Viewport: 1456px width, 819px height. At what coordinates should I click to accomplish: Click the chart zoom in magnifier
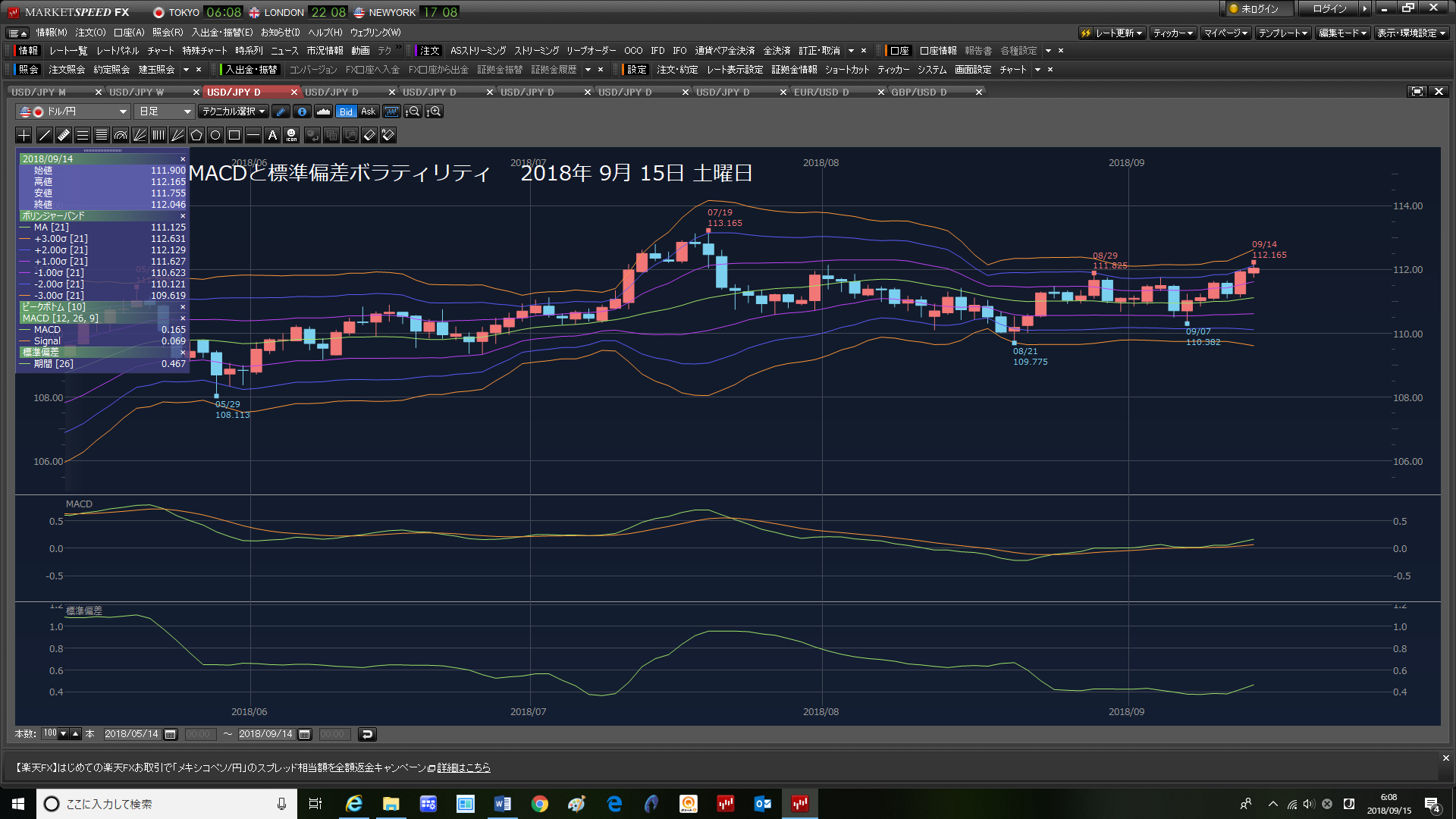[x=435, y=111]
